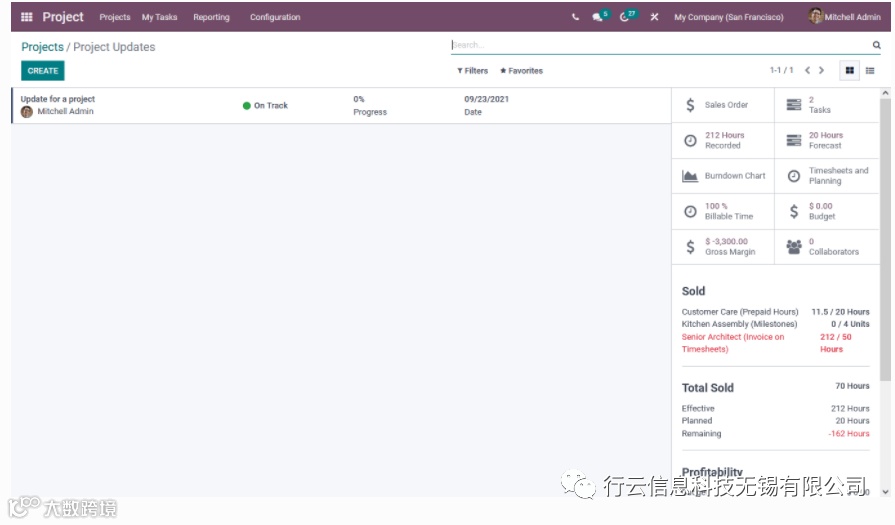Click the Remaining -162 Hours value
This screenshot has width=895, height=525.
coord(849,434)
